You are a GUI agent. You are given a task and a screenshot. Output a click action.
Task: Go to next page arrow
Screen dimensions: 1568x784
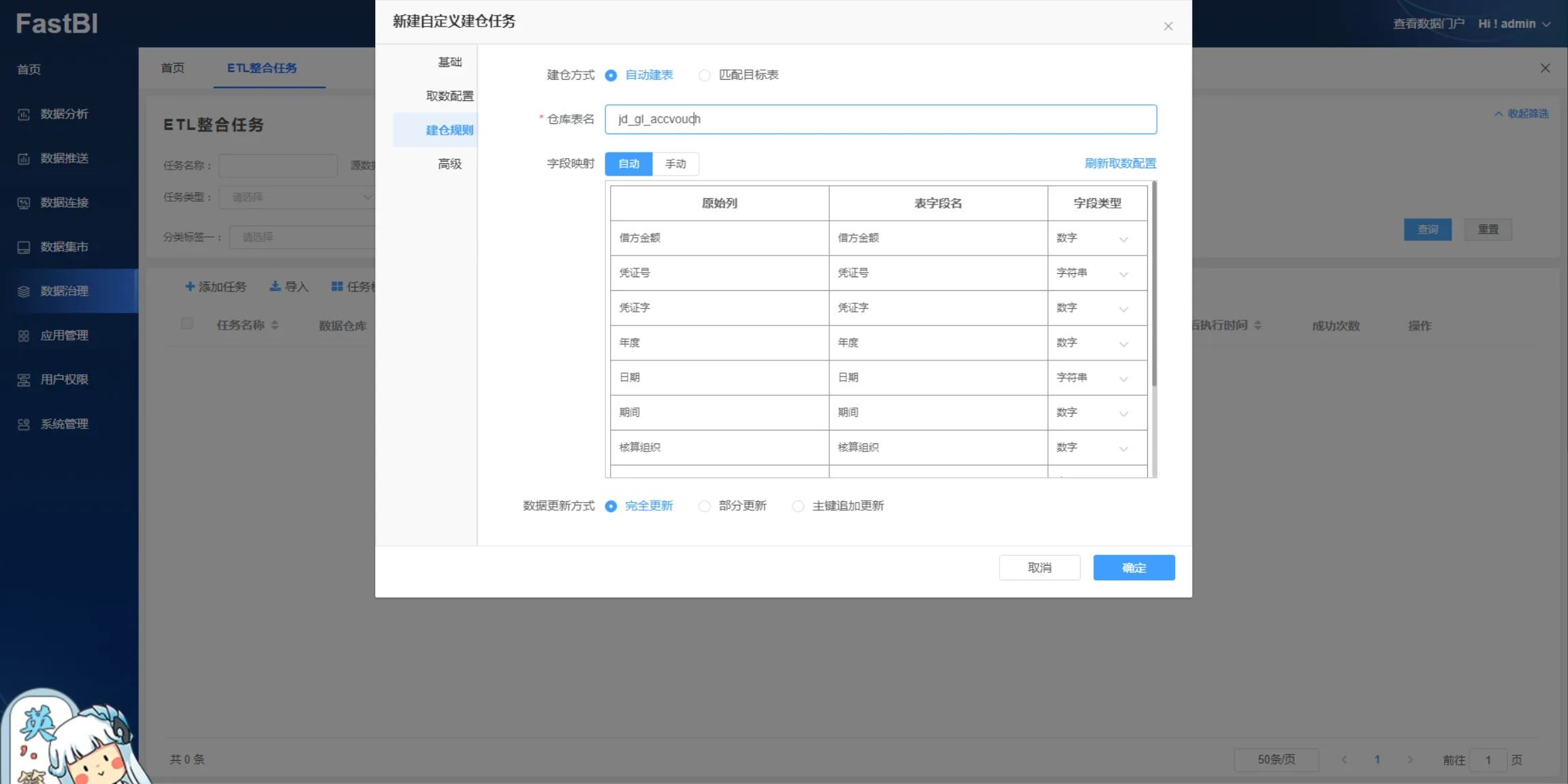click(1410, 759)
